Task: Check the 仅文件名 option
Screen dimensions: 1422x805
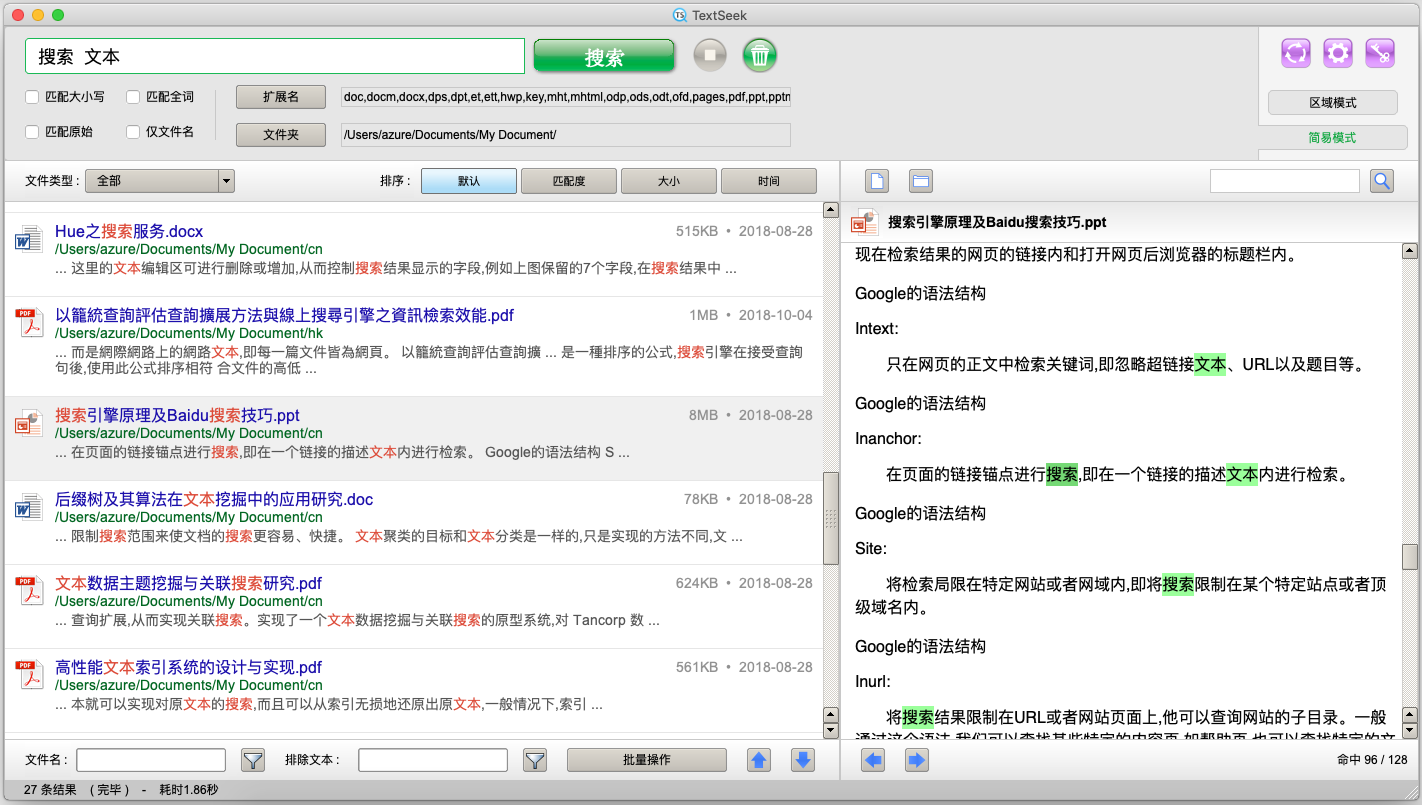Action: 133,132
